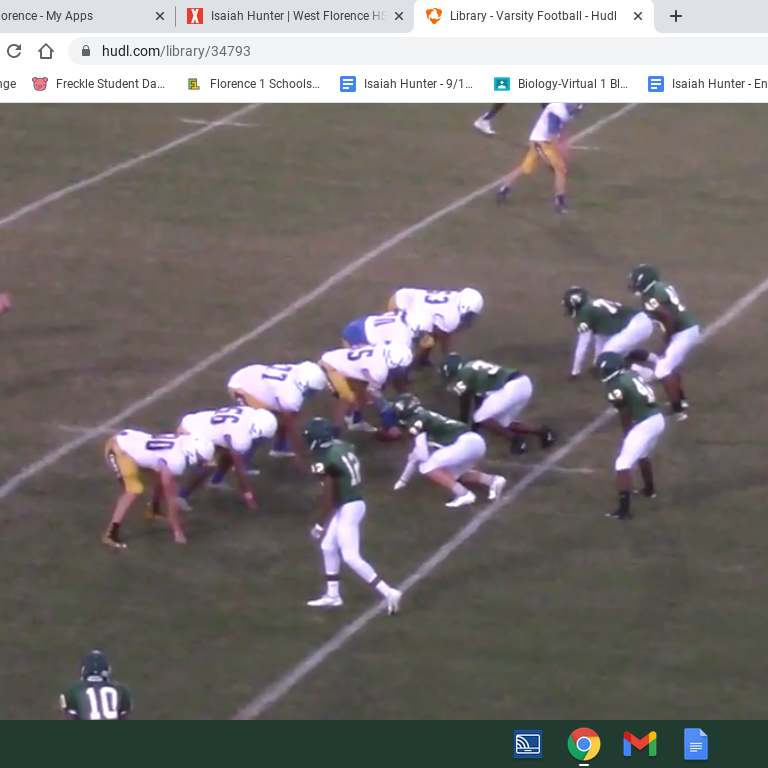Open Chrome from the shelf

(584, 744)
